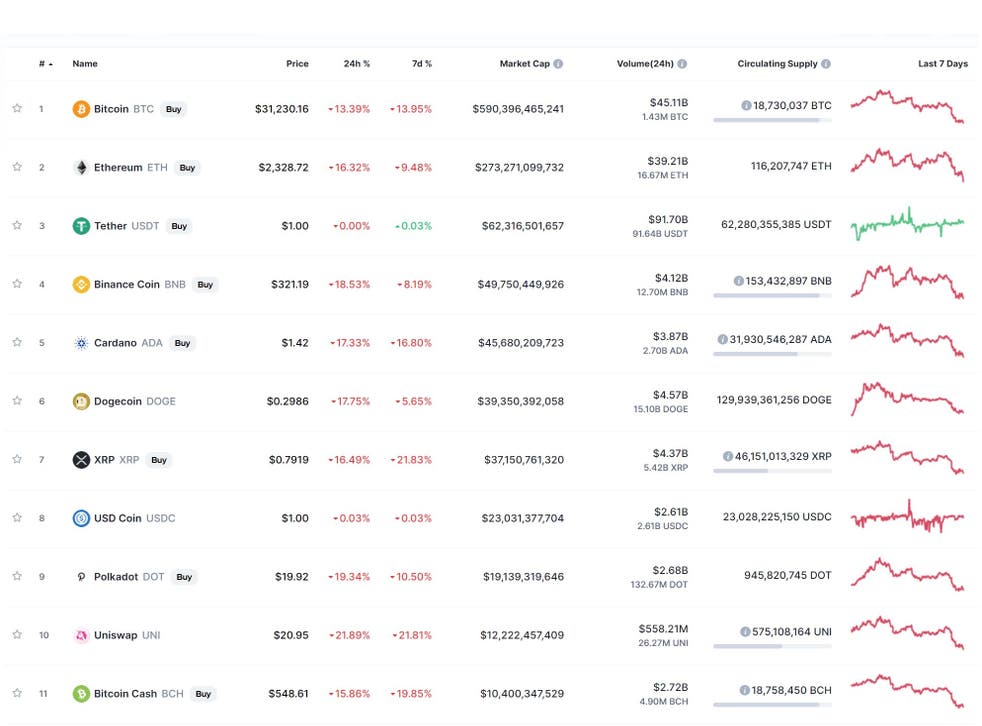Click info icon beside 18,758,450 BCH supply

(x=745, y=690)
